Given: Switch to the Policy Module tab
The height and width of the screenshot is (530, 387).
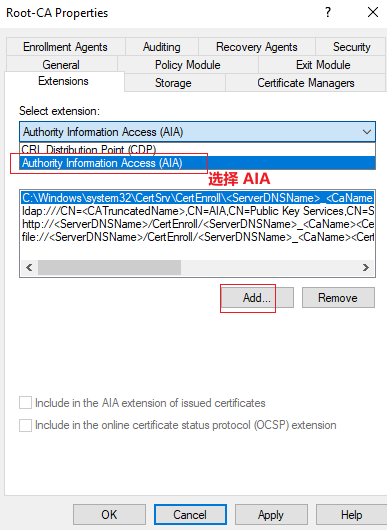Looking at the screenshot, I should [188, 65].
